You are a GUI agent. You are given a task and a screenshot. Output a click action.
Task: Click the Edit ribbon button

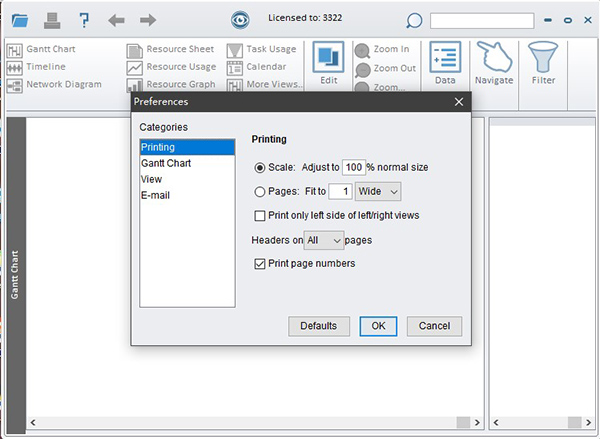(328, 63)
